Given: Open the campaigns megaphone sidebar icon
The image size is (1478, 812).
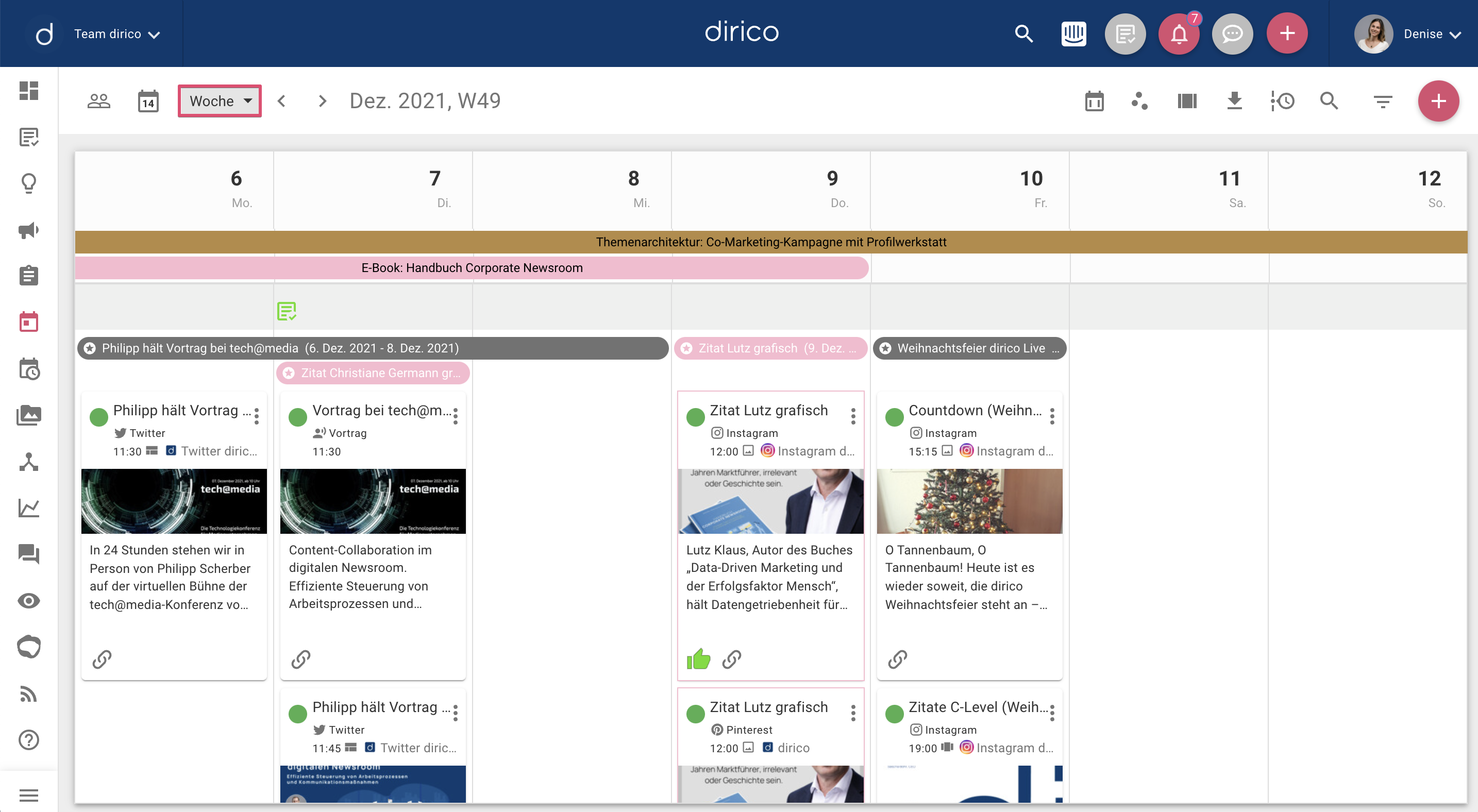Looking at the screenshot, I should click(x=29, y=230).
